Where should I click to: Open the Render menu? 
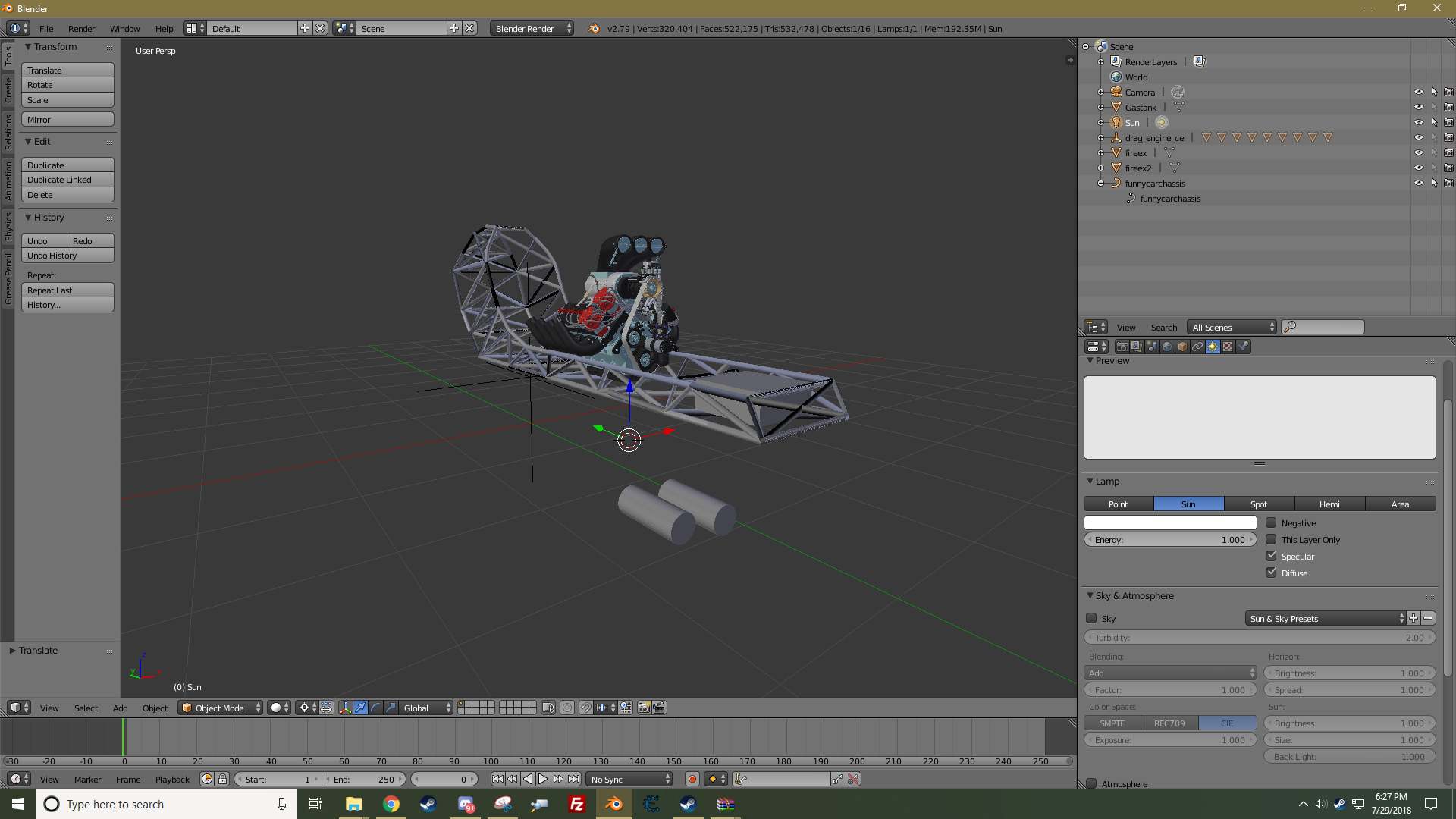81,28
